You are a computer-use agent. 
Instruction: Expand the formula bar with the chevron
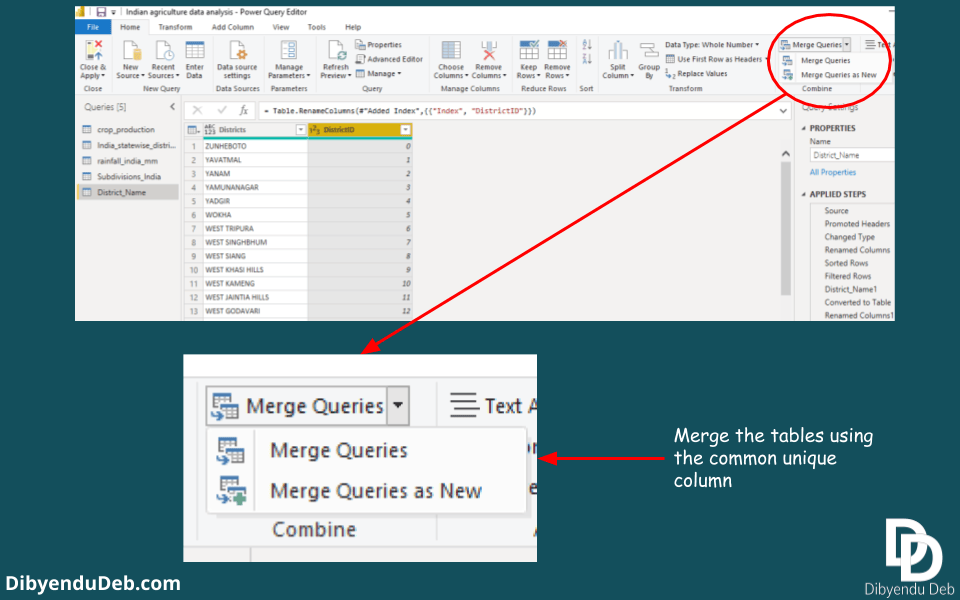[x=783, y=111]
